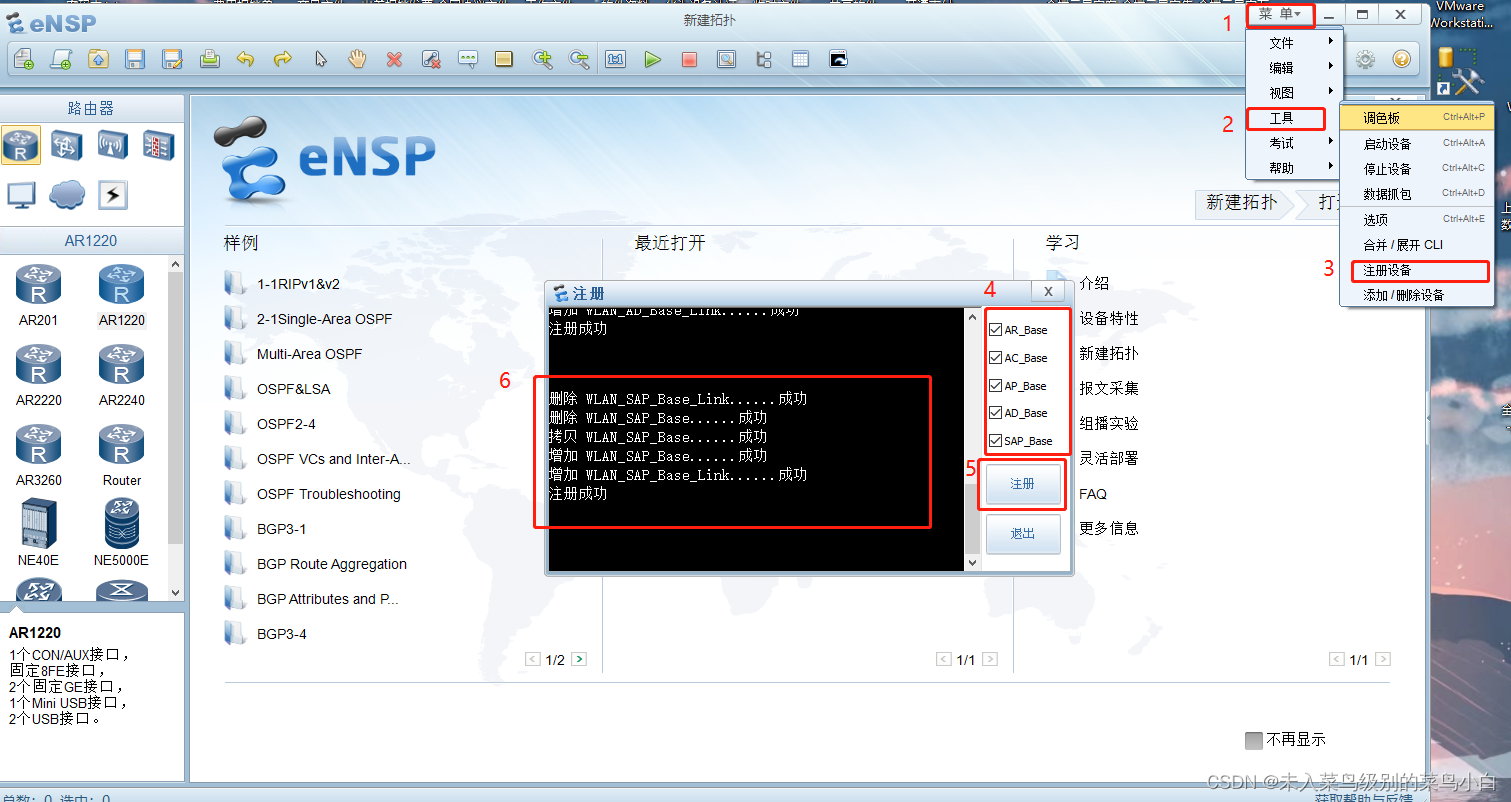Expand the 视图 submenu
The image size is (1511, 802).
1295,93
